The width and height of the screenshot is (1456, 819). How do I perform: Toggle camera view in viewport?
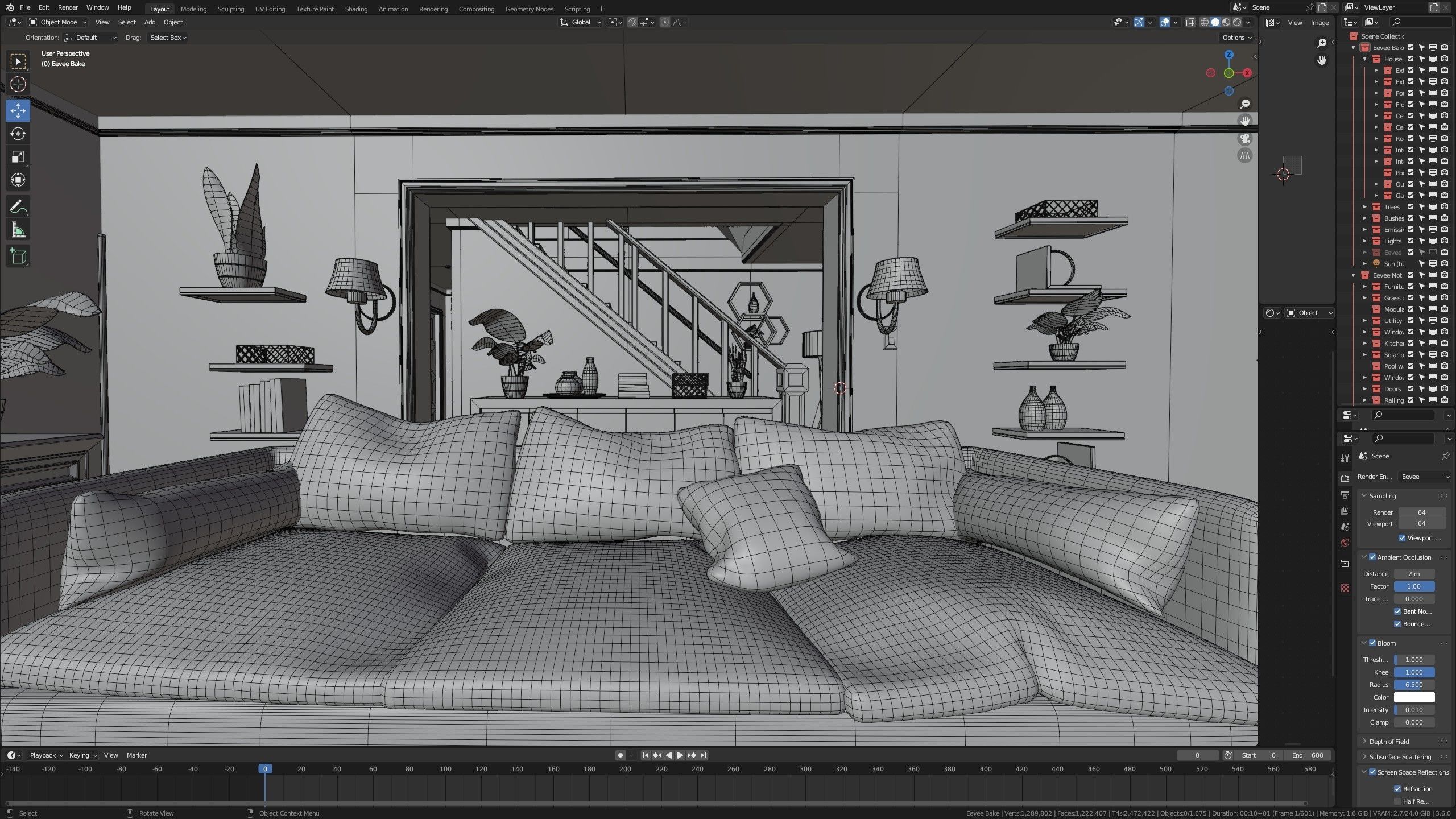coord(1245,139)
